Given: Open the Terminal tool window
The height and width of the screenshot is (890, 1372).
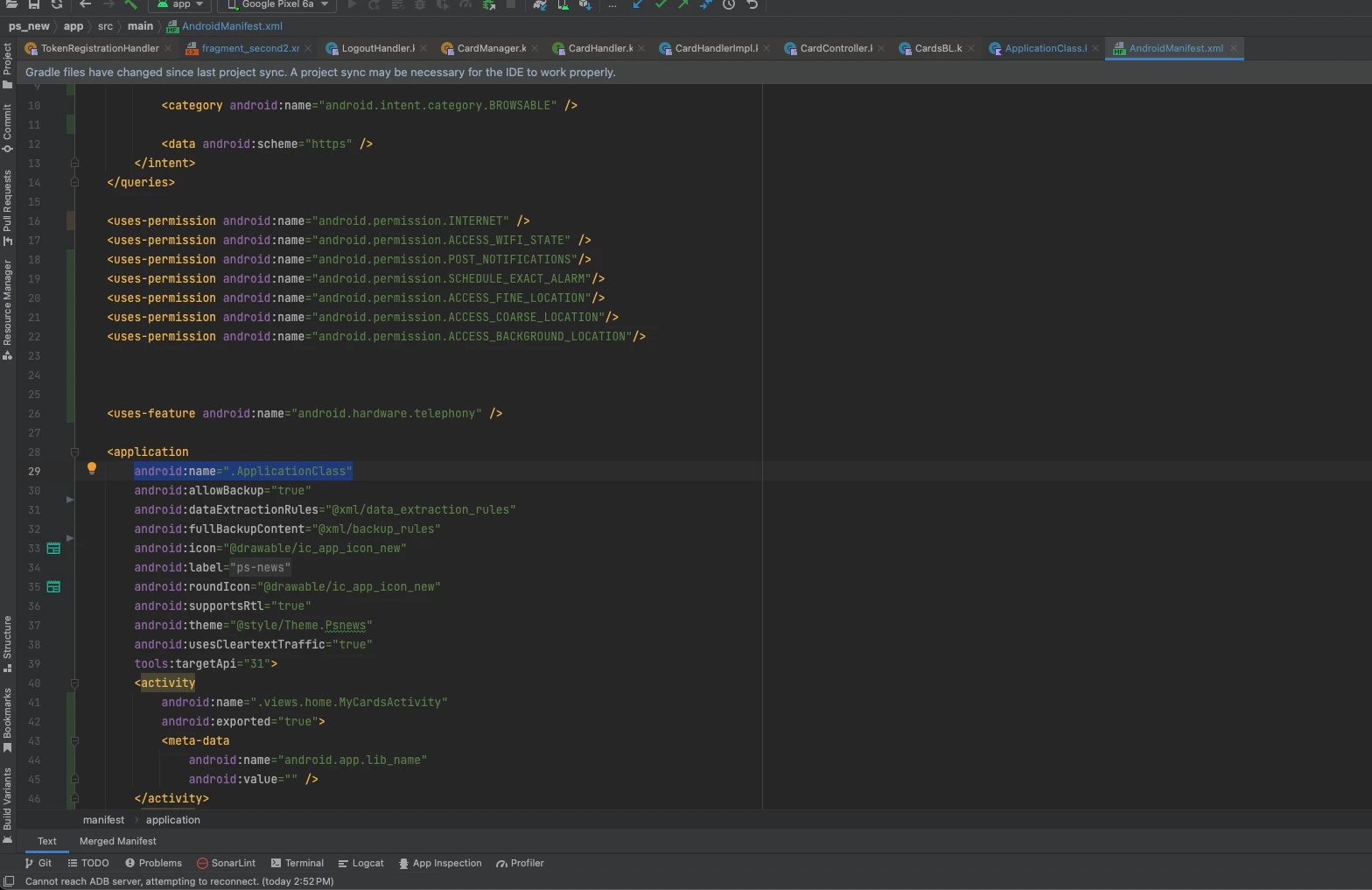Looking at the screenshot, I should click(x=297, y=863).
